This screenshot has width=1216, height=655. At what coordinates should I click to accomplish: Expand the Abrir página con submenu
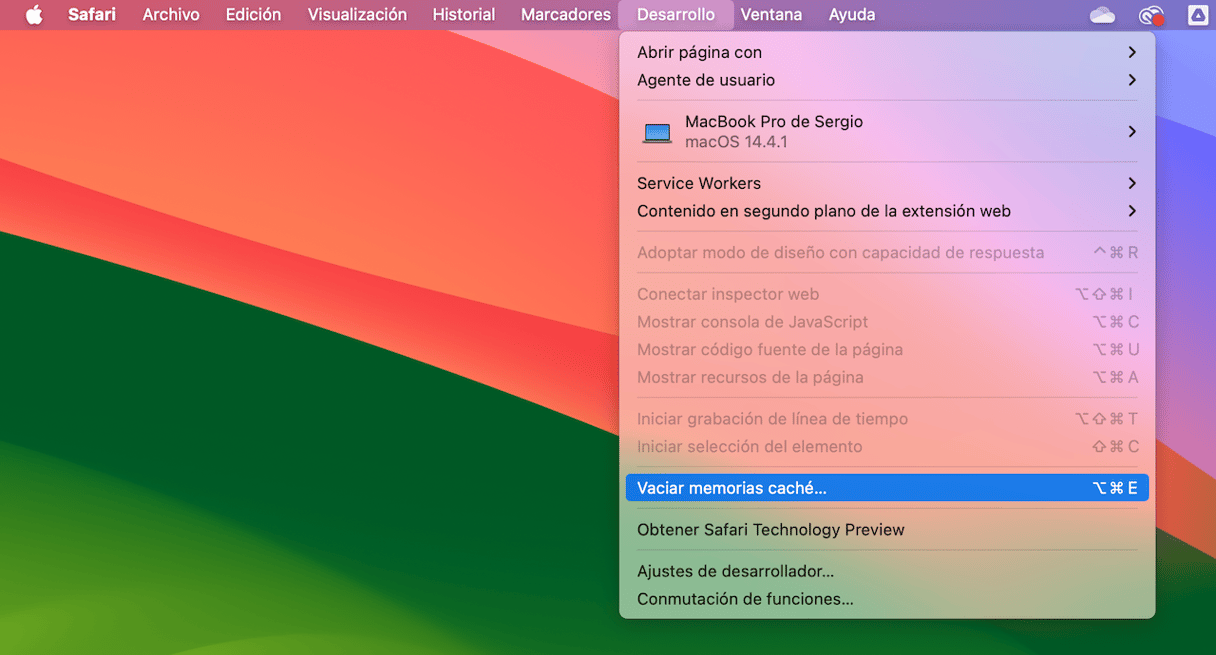click(887, 52)
